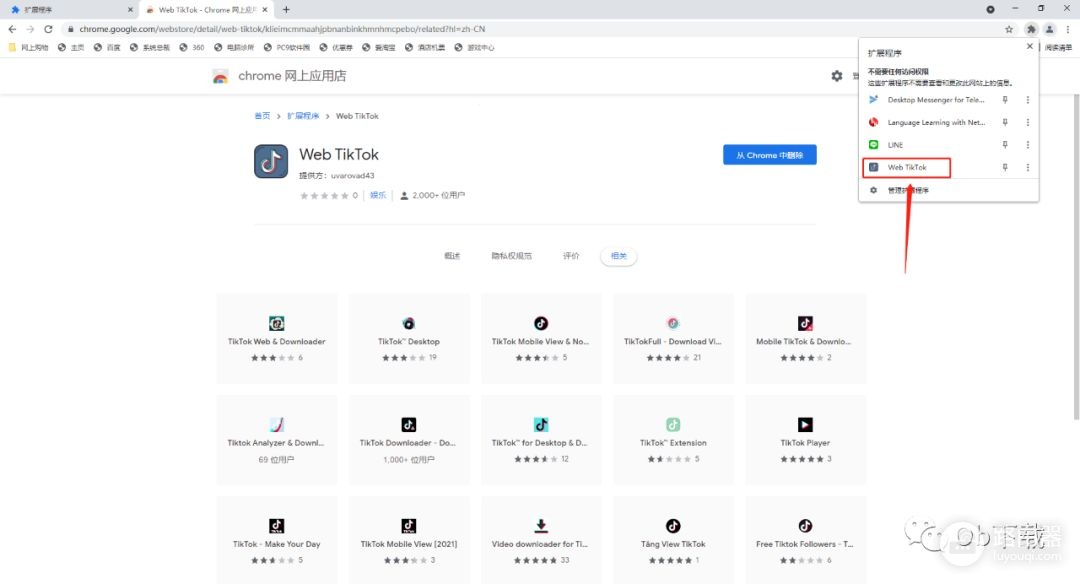Click the TikTok Extension green icon
The image size is (1080, 584).
(x=673, y=424)
